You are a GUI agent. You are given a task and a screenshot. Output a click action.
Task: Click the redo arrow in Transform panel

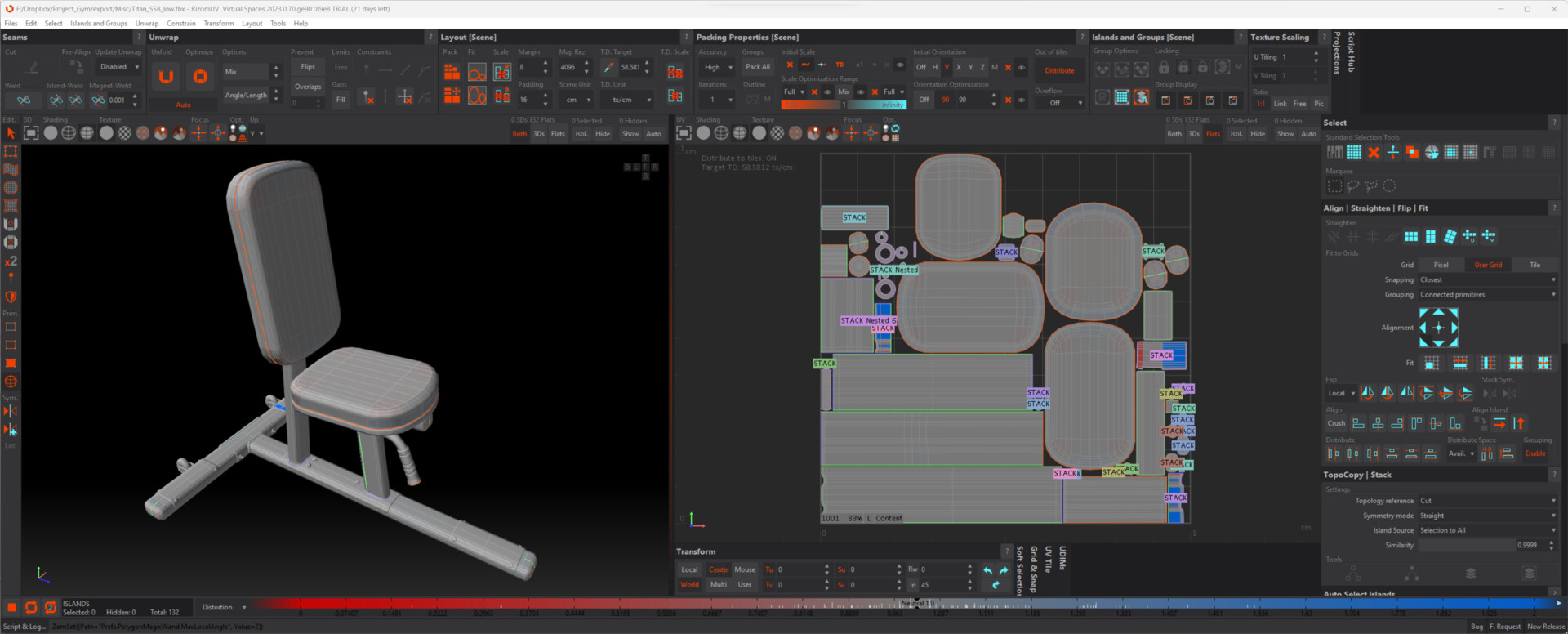coord(1004,570)
